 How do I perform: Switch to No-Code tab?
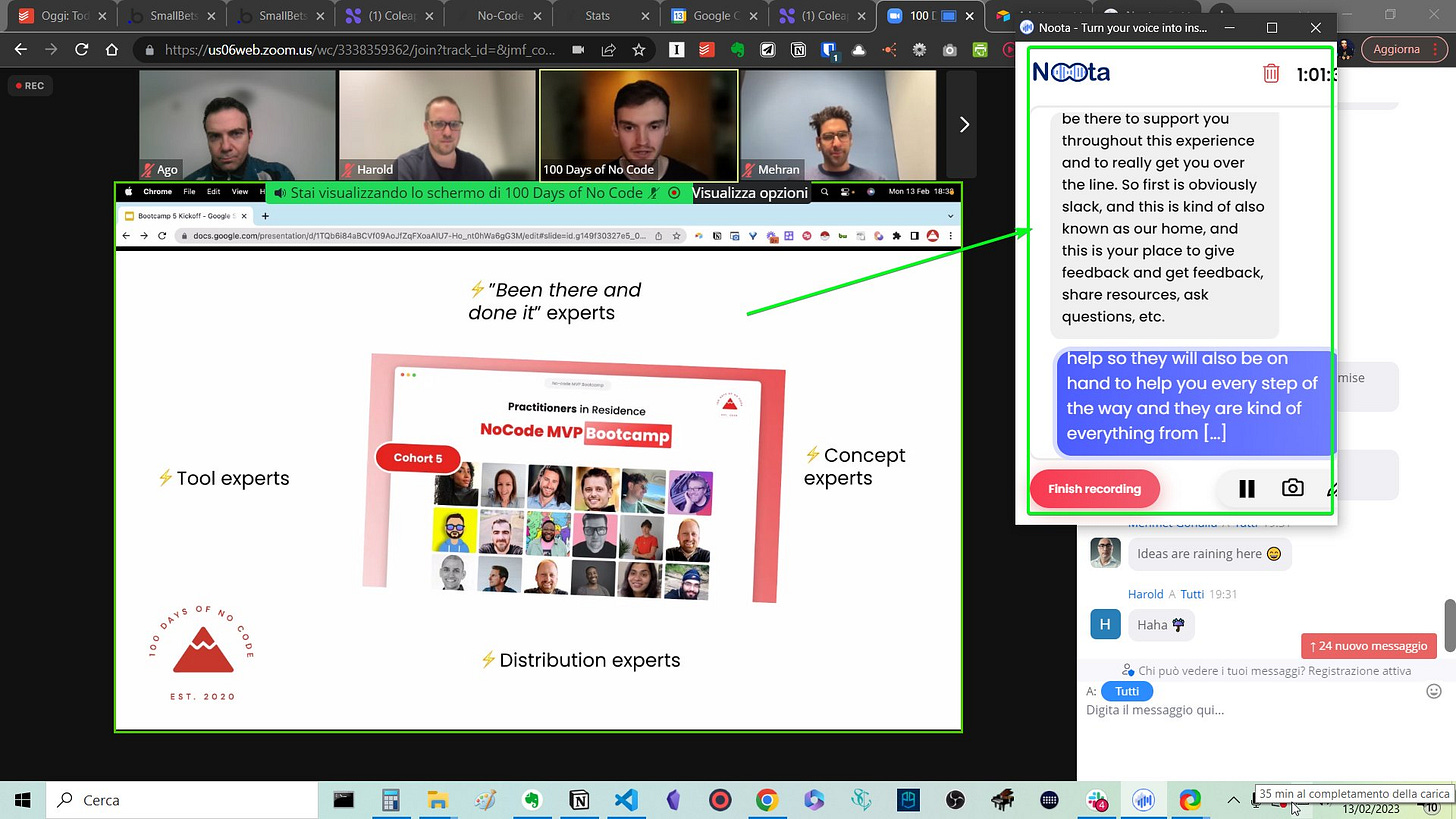point(497,16)
